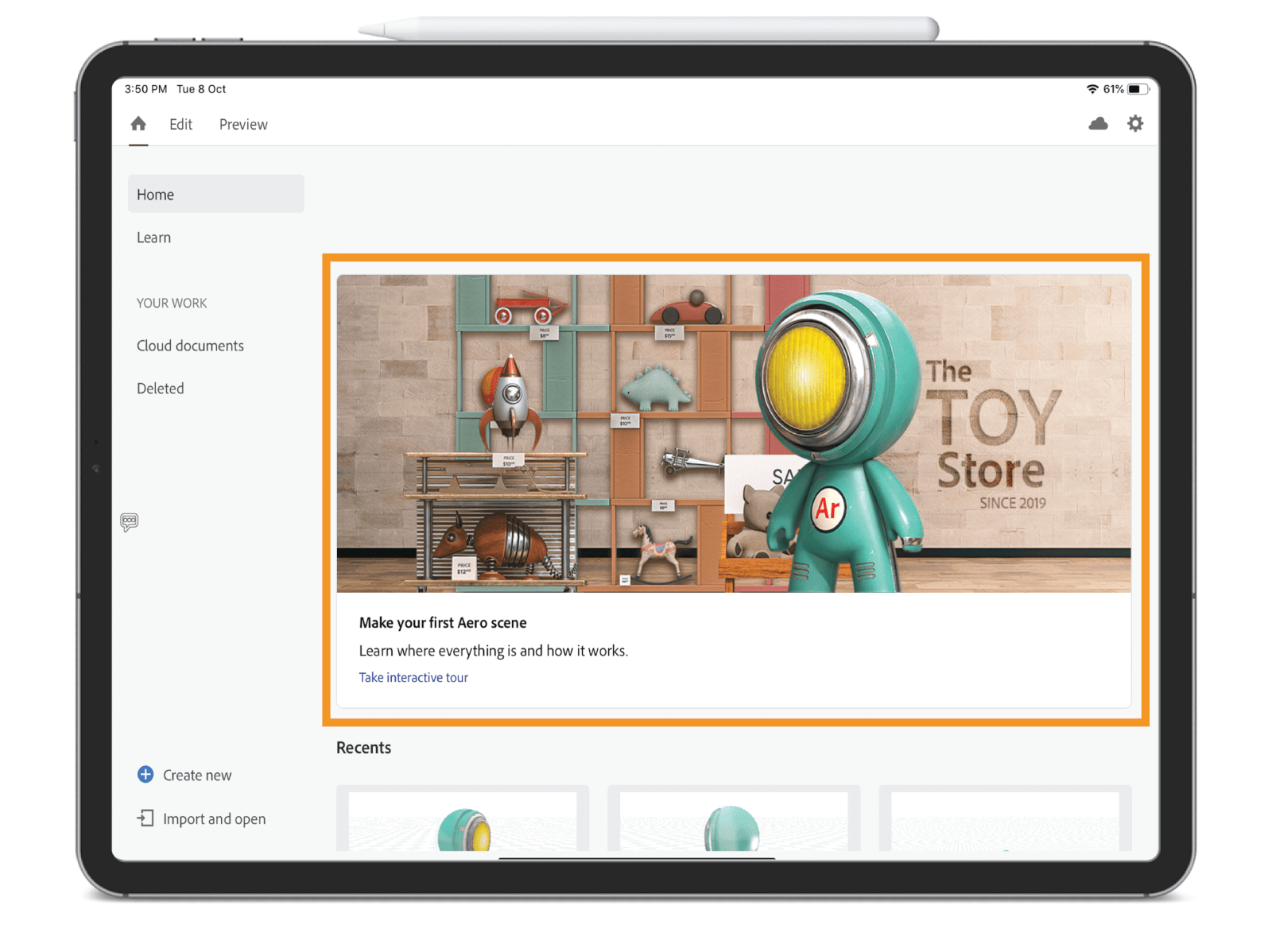
Task: Switch to Preview mode
Action: [242, 124]
